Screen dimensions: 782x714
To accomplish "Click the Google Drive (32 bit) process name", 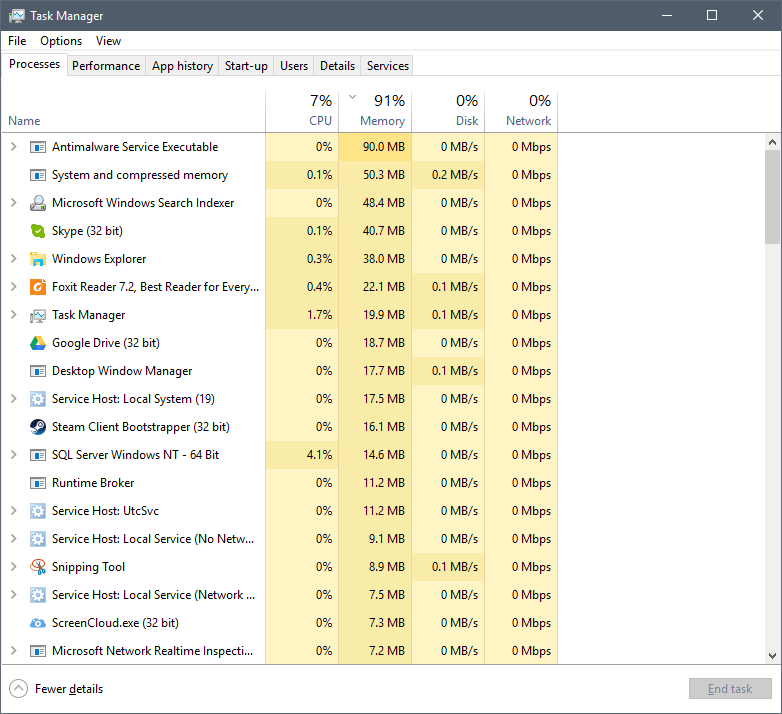I will pos(106,343).
